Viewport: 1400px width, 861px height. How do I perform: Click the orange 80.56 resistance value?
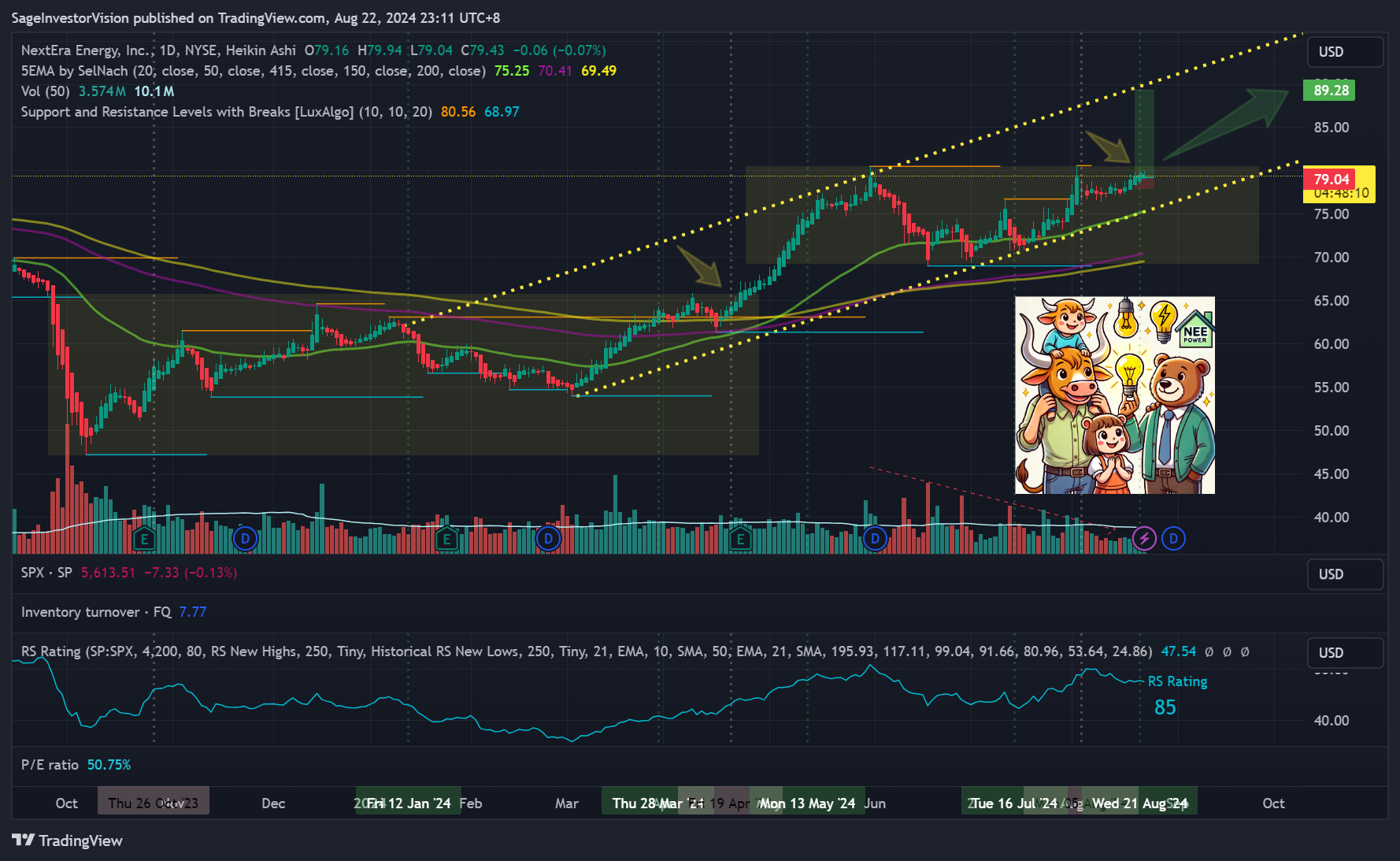coord(458,112)
